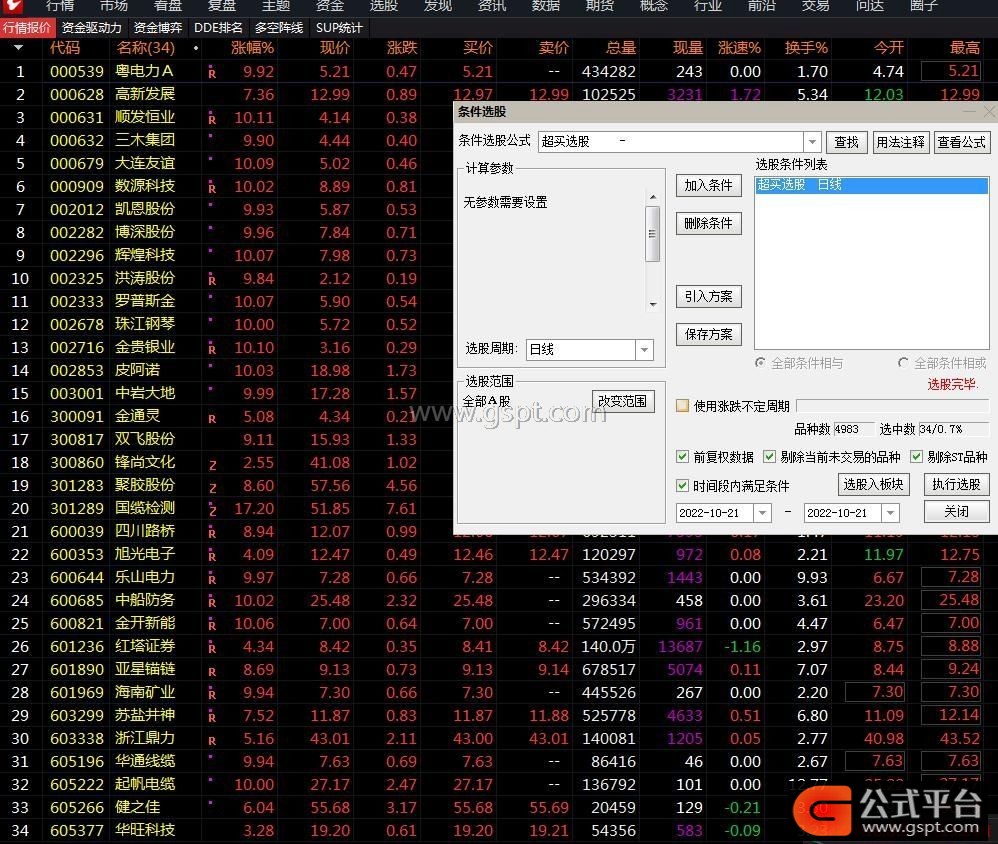Click the 关闭 button

pyautogui.click(x=956, y=511)
